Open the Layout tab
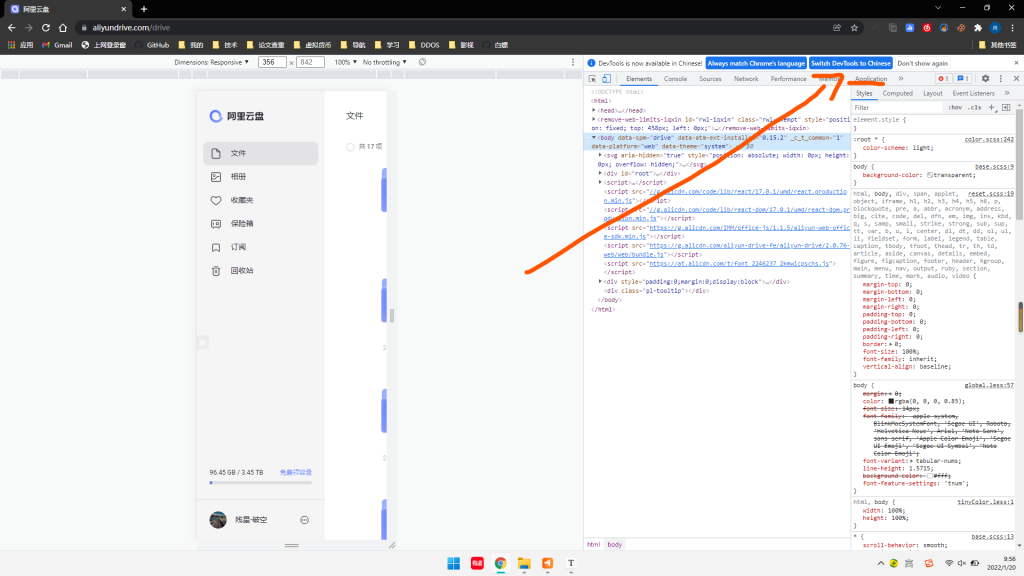This screenshot has height=576, width=1024. pyautogui.click(x=933, y=93)
